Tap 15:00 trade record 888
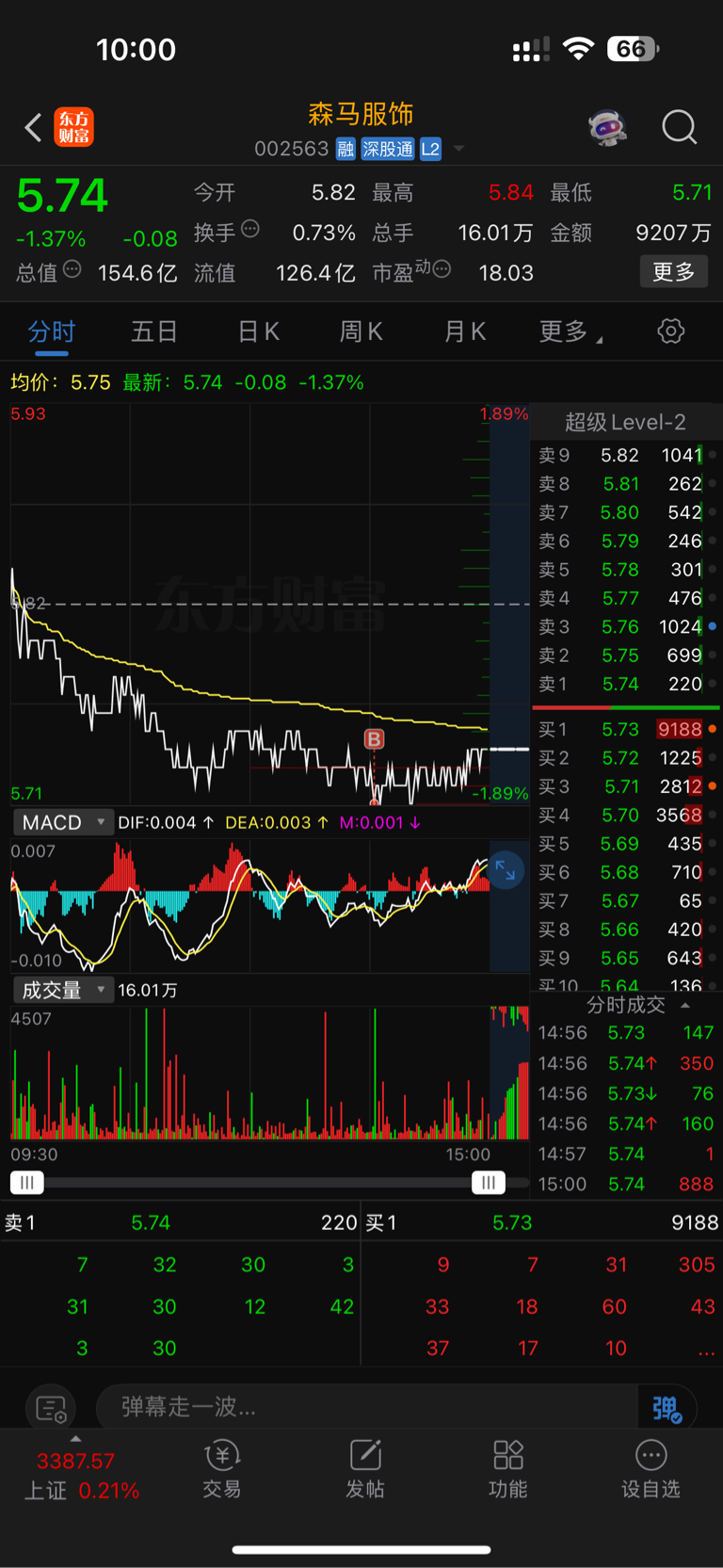723x1568 pixels. click(x=625, y=1184)
